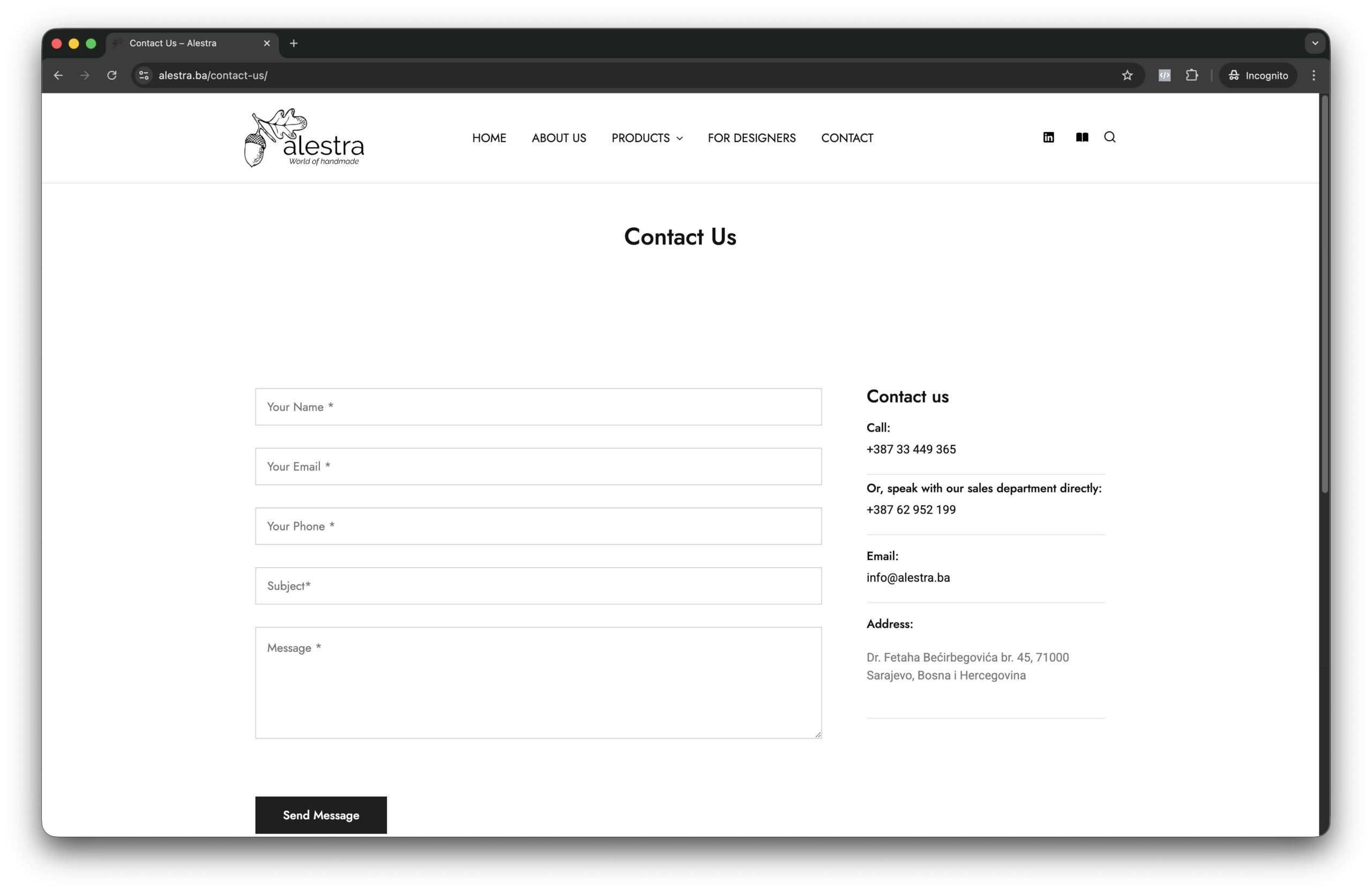1372x892 pixels.
Task: Go to the FOR DESIGNERS page
Action: coord(751,138)
